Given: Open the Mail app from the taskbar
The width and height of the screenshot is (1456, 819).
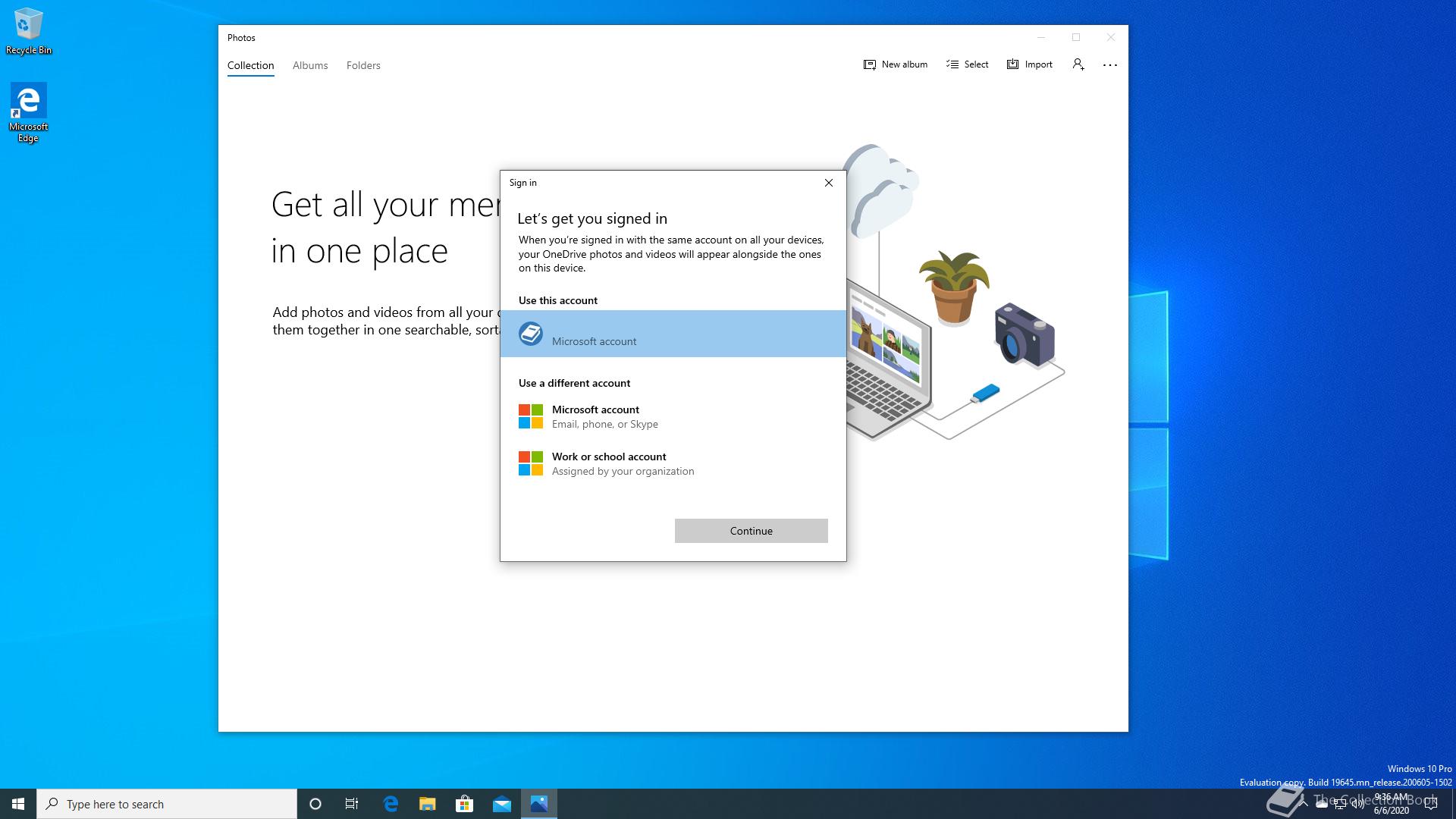Looking at the screenshot, I should (x=502, y=804).
